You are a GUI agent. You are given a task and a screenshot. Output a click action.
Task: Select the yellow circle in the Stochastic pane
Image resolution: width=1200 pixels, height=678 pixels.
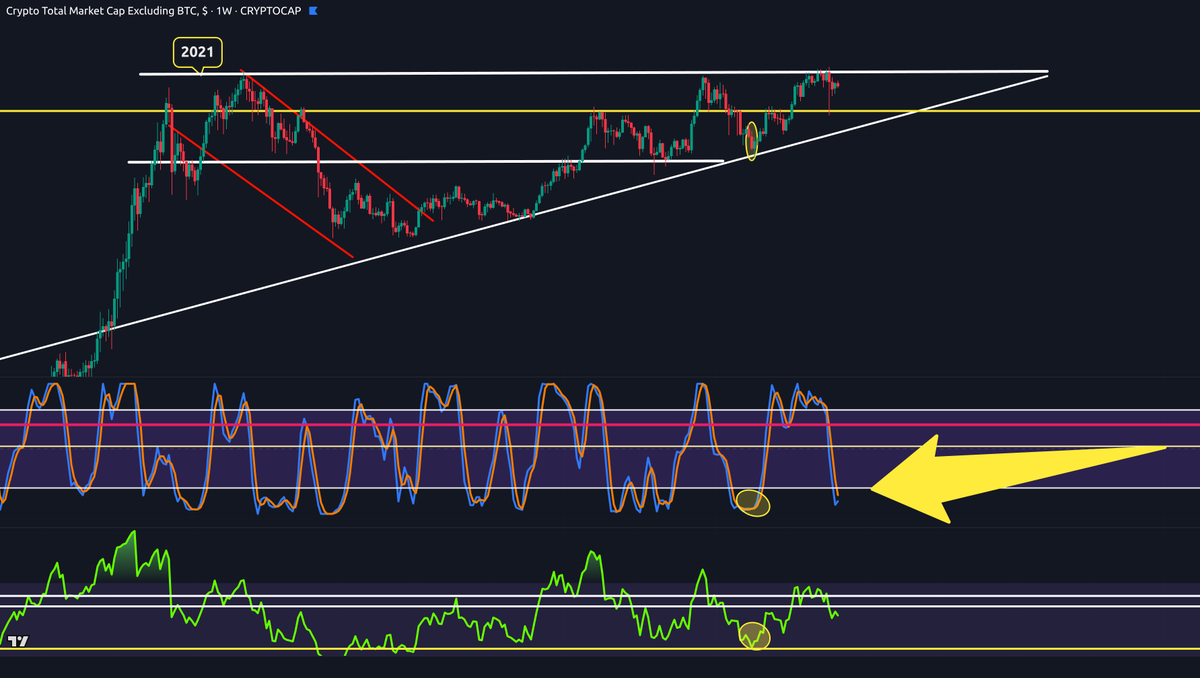[x=752, y=503]
